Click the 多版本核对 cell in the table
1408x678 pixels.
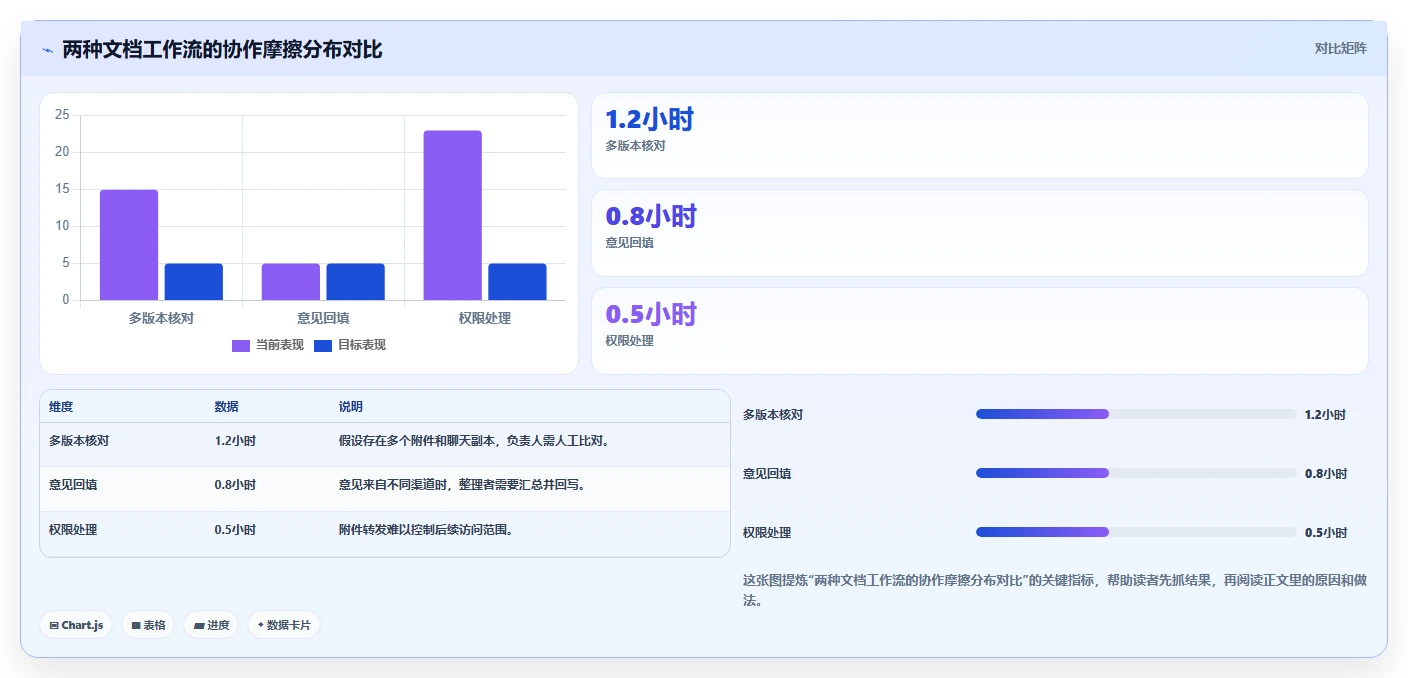pos(79,440)
